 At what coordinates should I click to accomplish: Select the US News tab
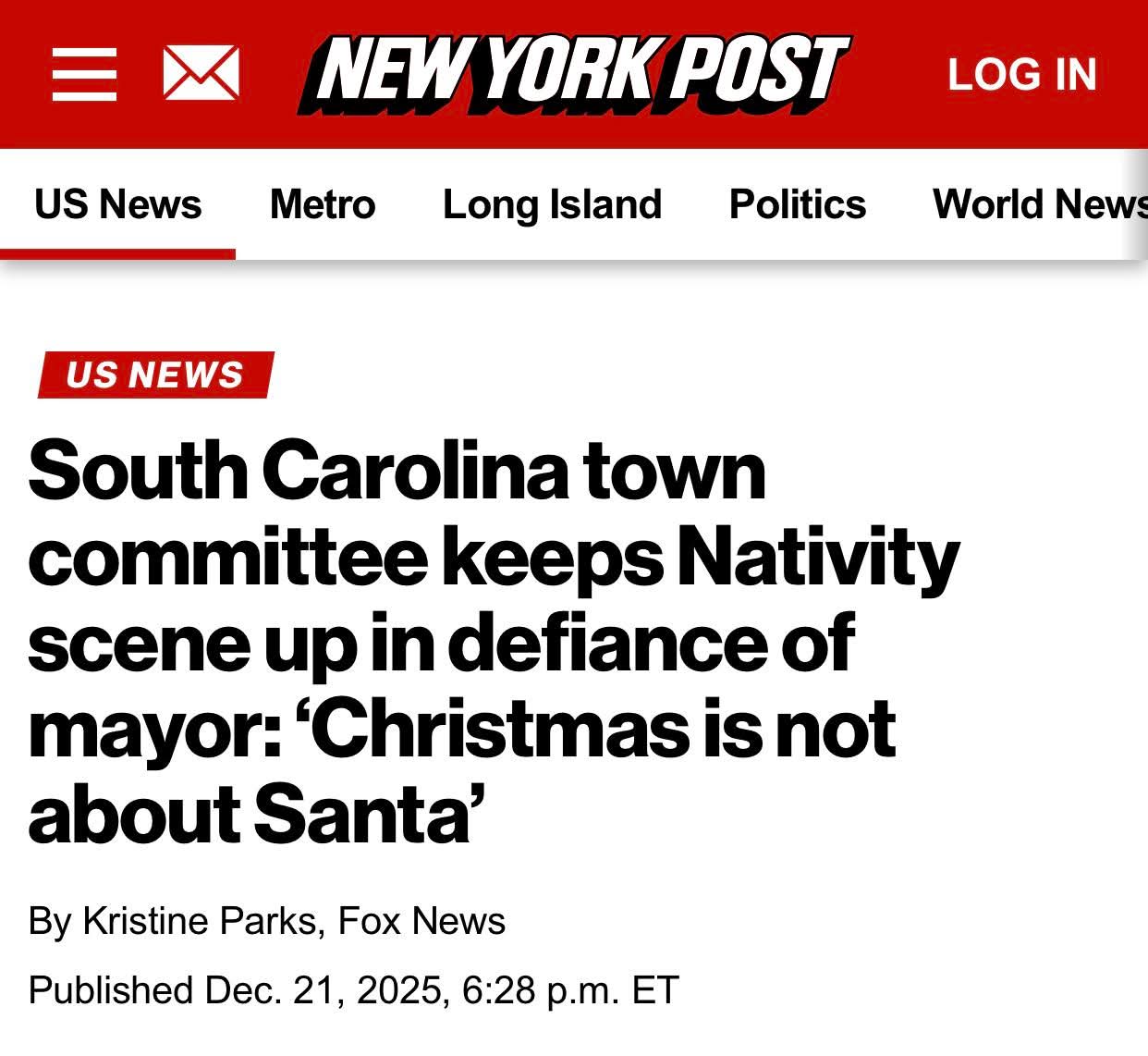point(117,204)
